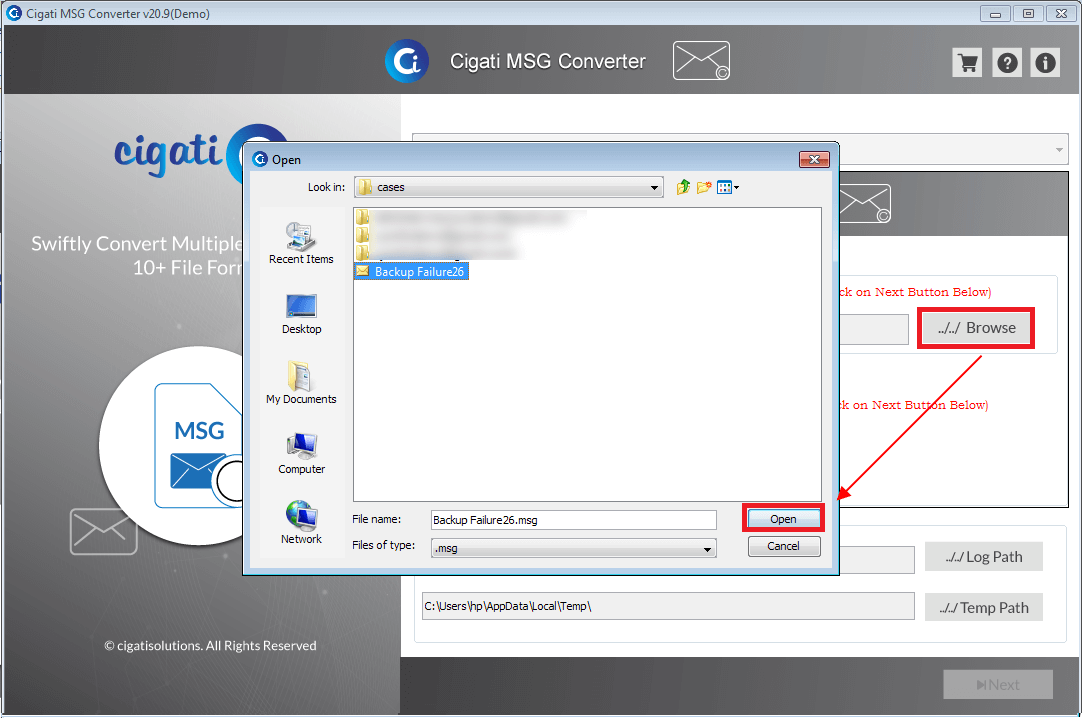Click the Browse button
This screenshot has height=718, width=1082.
[976, 328]
